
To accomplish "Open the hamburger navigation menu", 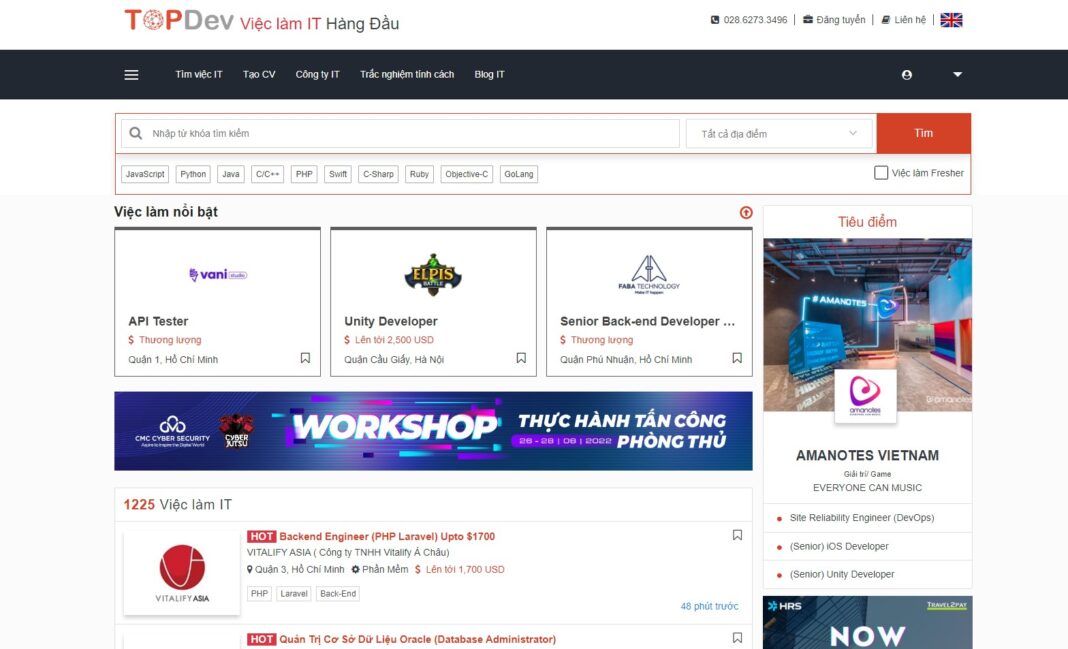I will 131,74.
